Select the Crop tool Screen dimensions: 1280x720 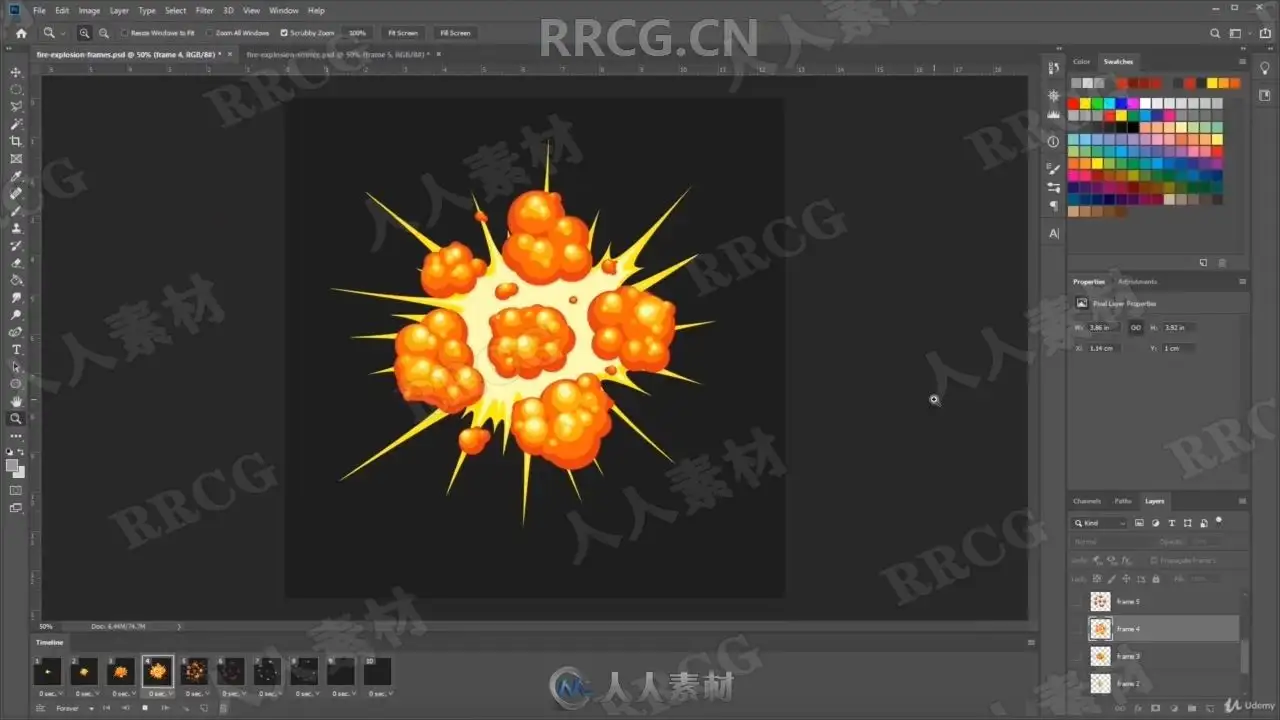16,142
